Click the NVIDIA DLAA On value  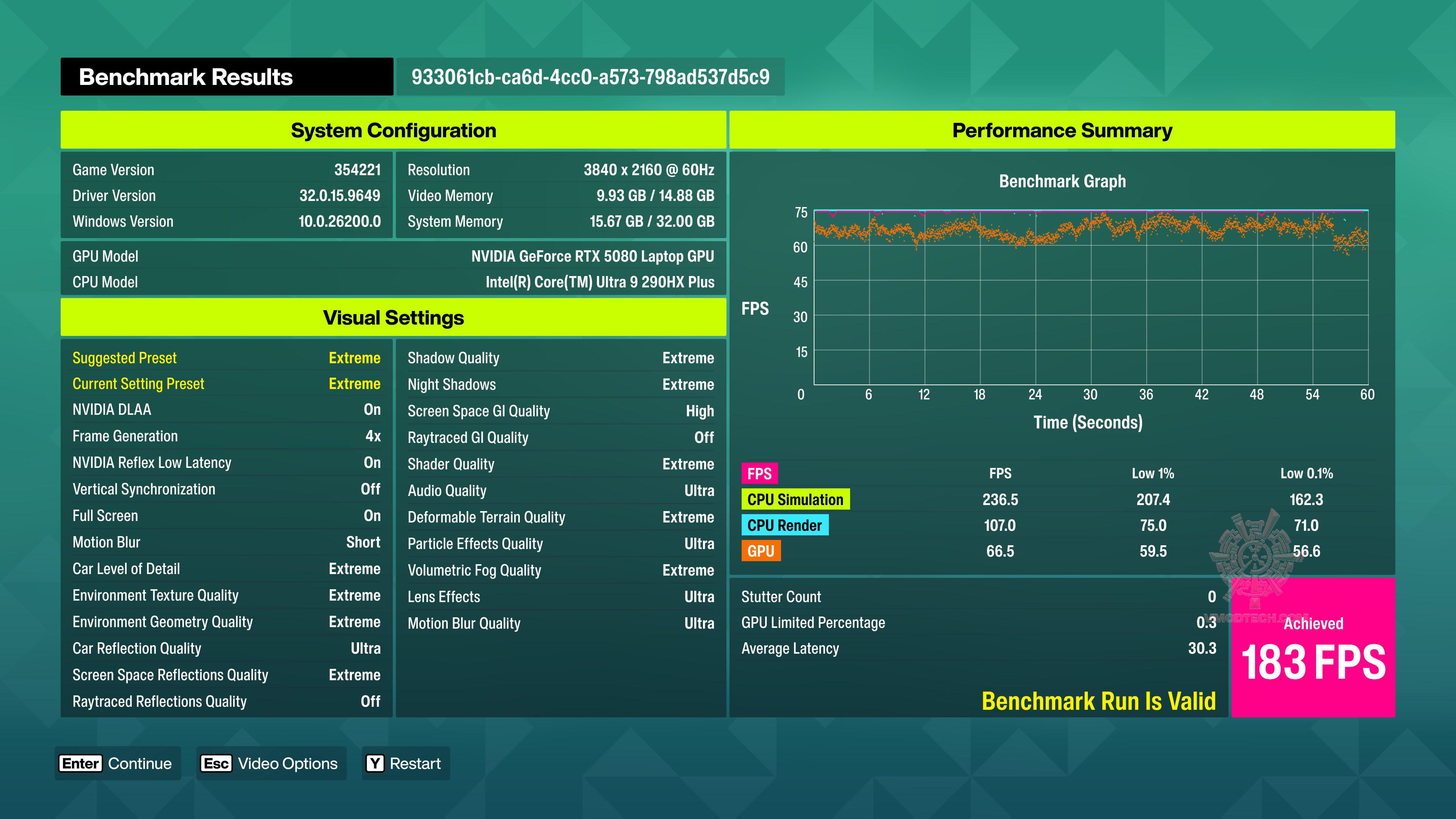point(372,410)
